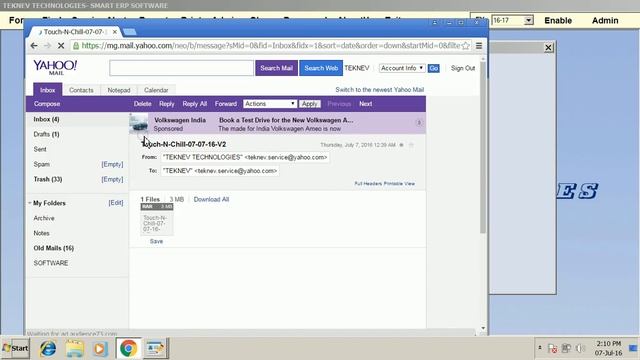
Task: Click Download All attachments
Action: coord(211,199)
